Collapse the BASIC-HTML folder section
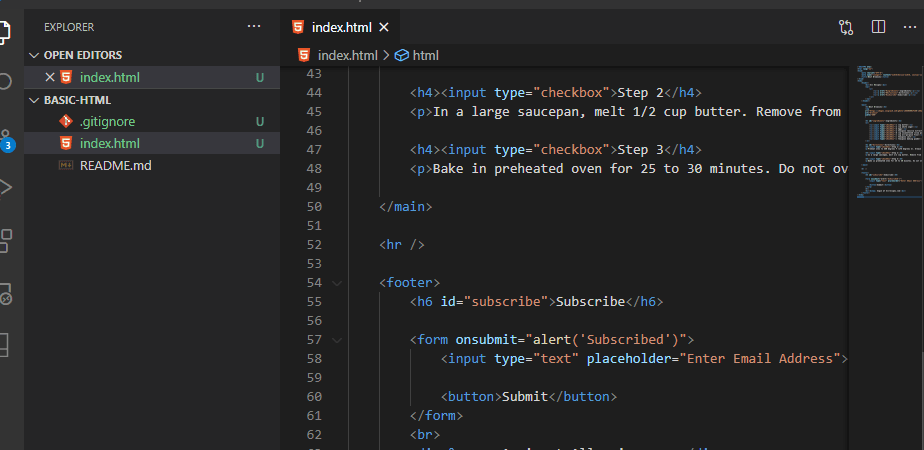The width and height of the screenshot is (924, 450). pos(34,100)
